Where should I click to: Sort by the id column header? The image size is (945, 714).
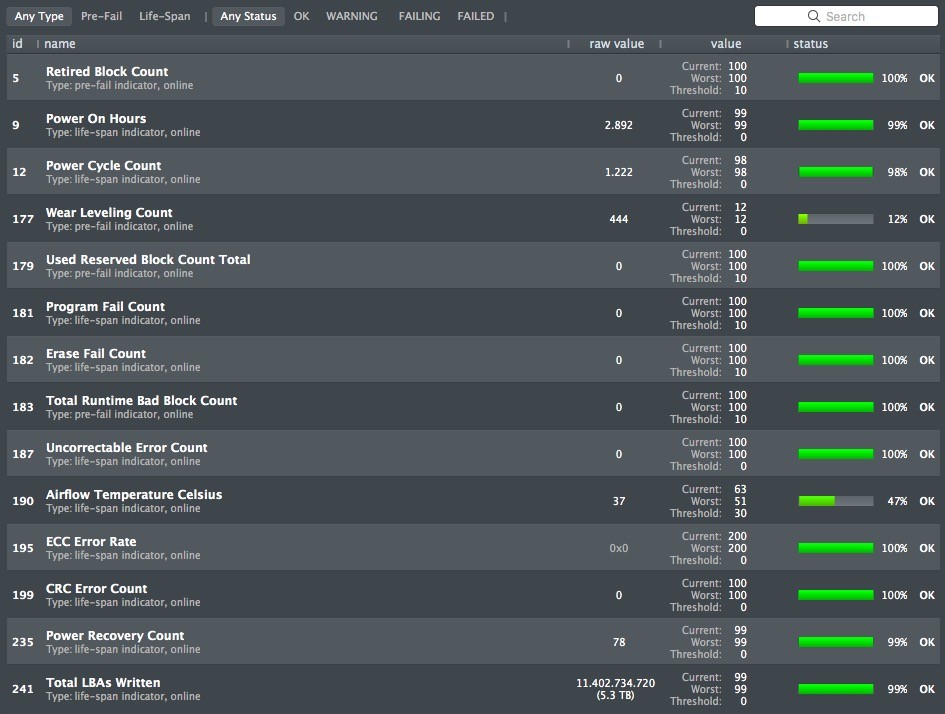tap(17, 44)
